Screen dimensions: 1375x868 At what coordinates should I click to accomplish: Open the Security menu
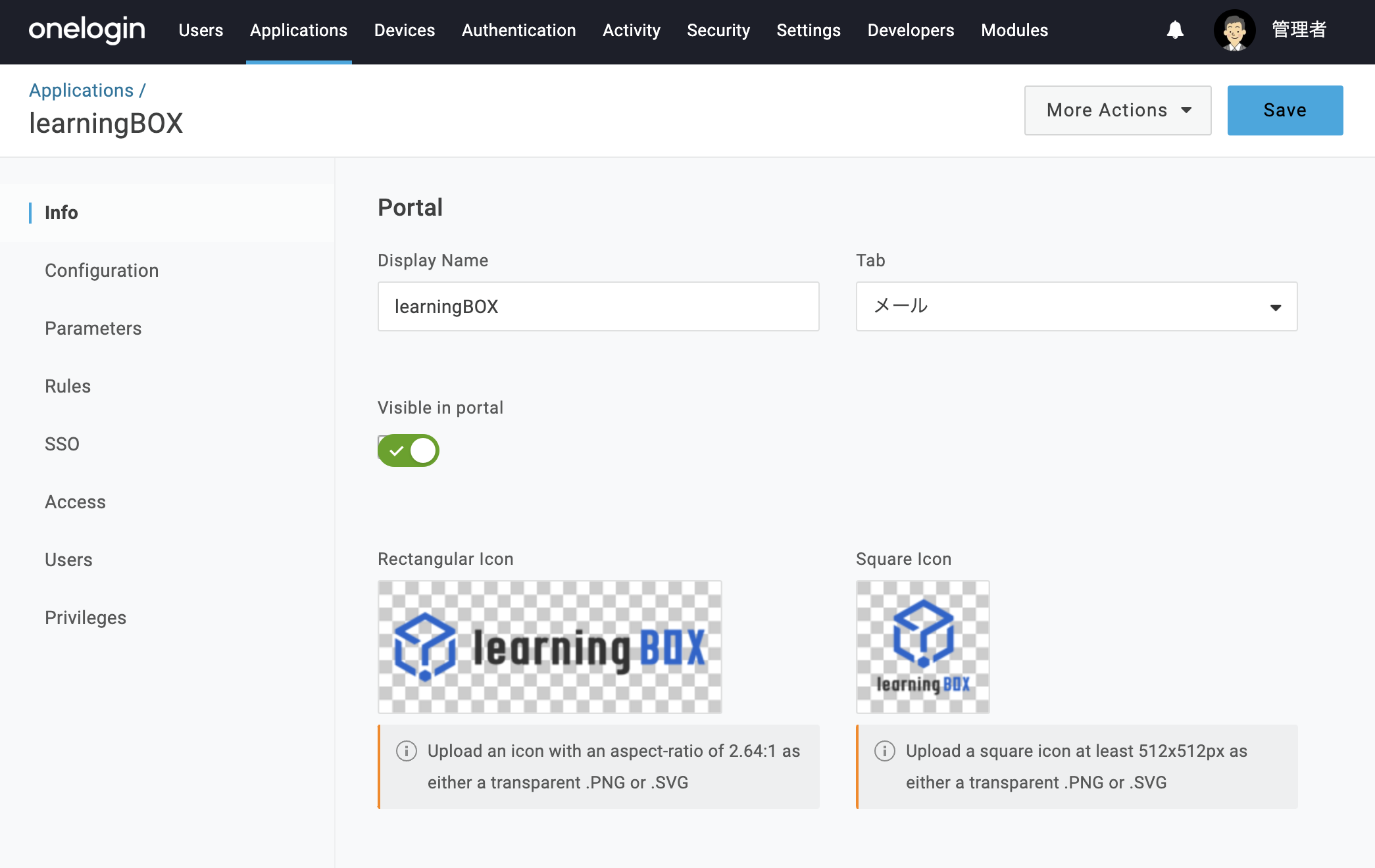718,30
